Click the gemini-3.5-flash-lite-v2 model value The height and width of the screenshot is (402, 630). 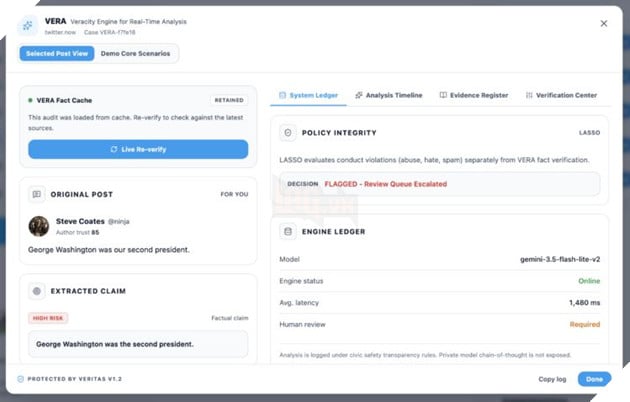click(x=560, y=259)
